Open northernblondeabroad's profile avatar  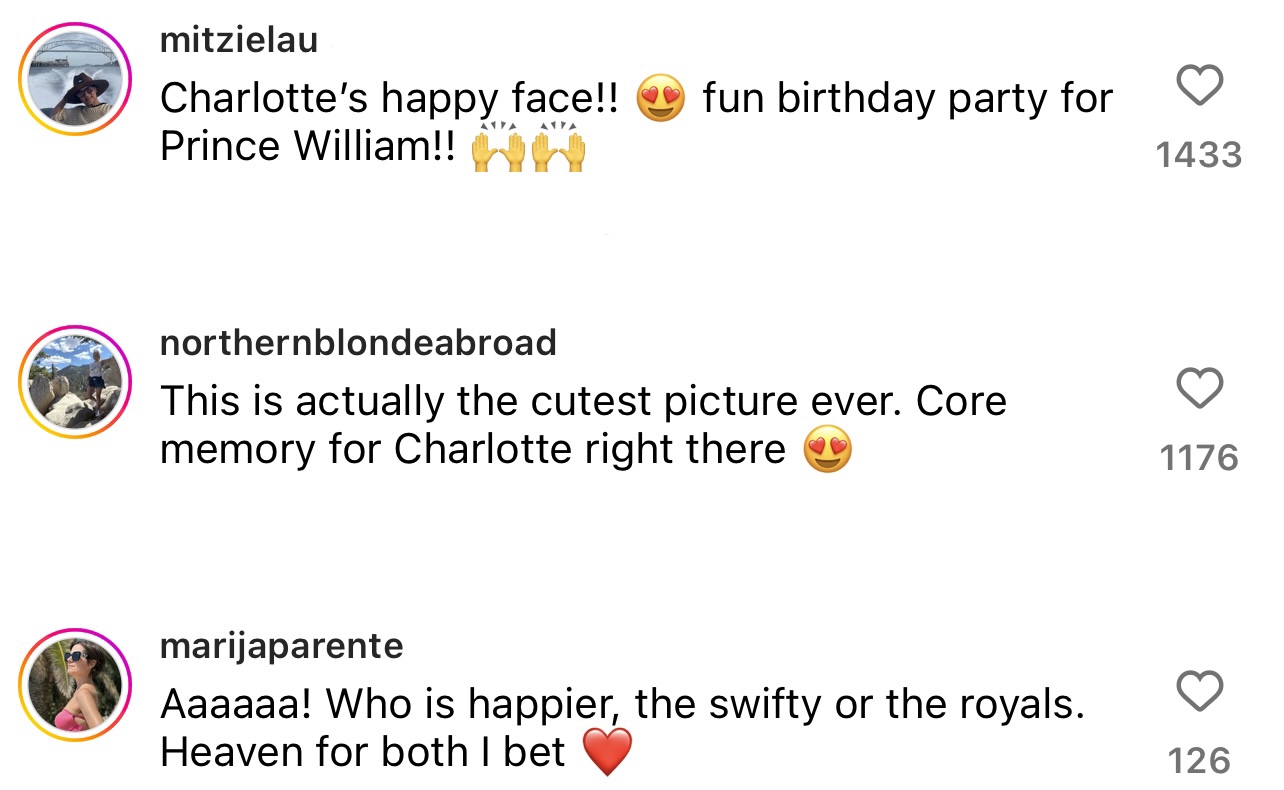pyautogui.click(x=76, y=381)
